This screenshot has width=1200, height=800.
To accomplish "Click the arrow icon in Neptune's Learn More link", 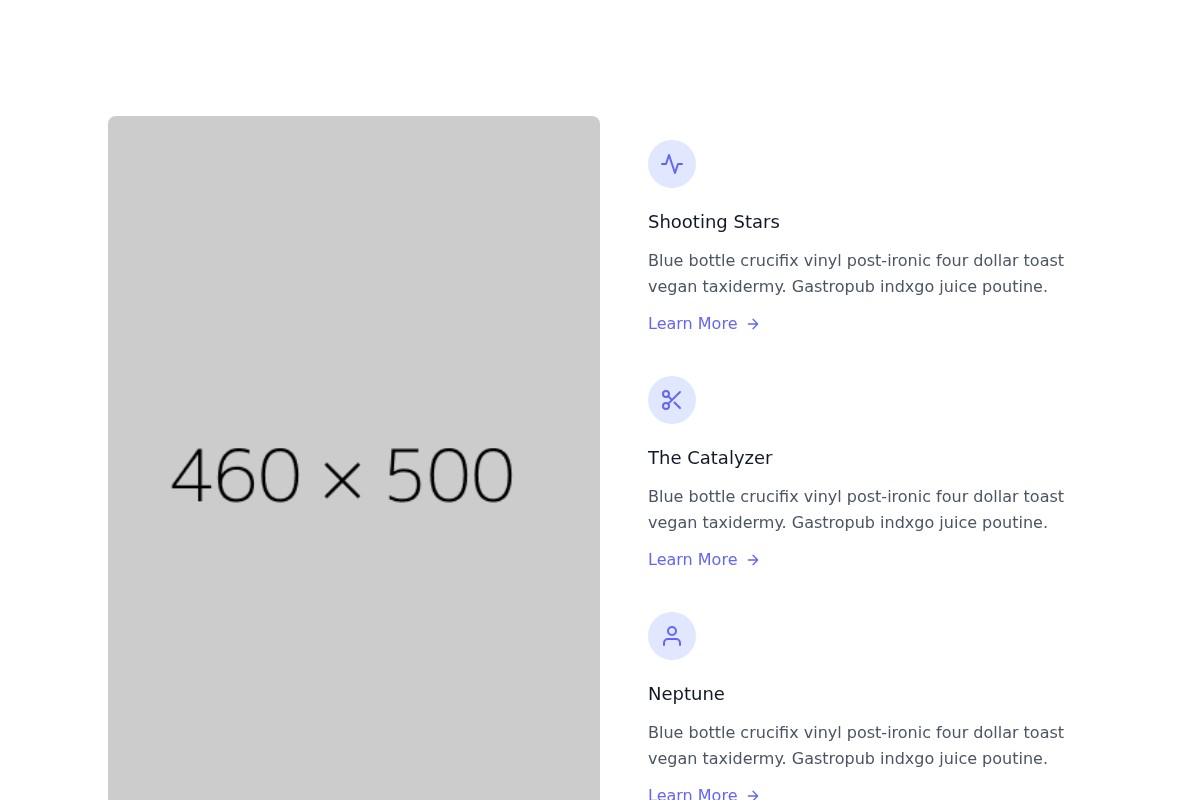I will click(753, 793).
